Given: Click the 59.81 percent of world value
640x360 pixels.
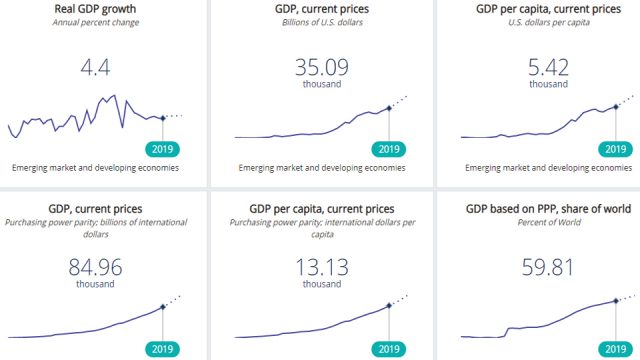Looking at the screenshot, I should click(548, 267).
